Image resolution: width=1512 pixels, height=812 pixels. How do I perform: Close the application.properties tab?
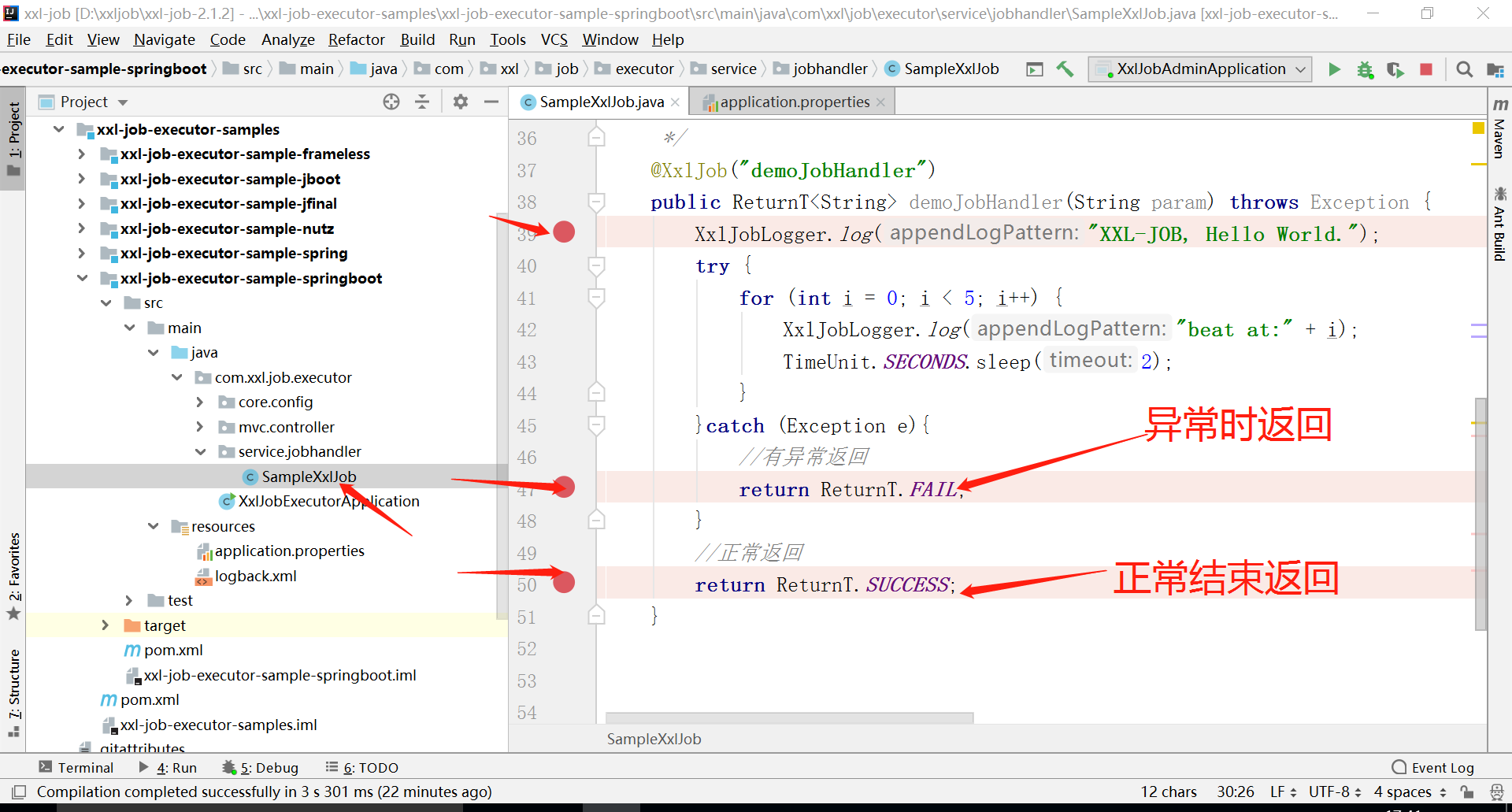(x=880, y=102)
